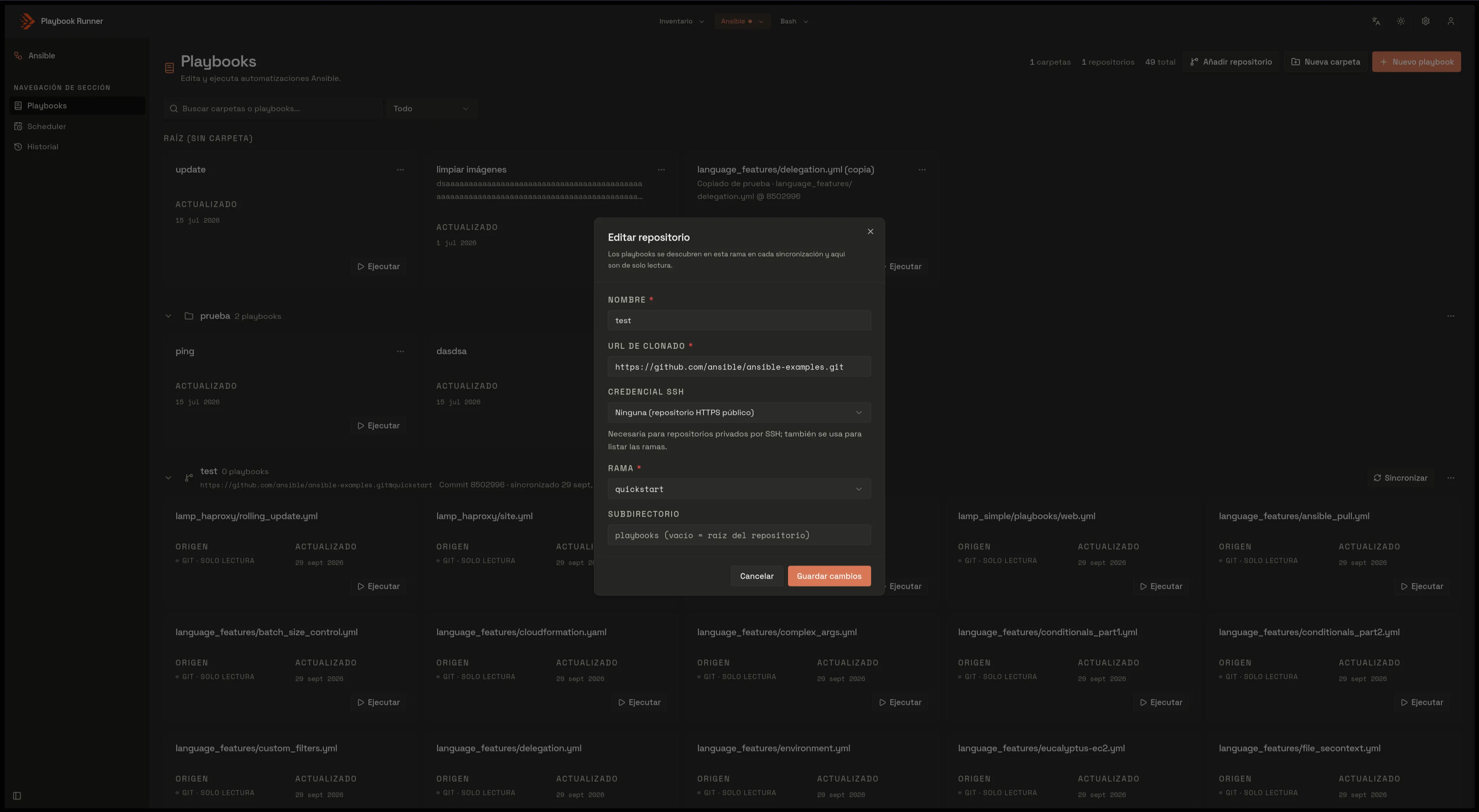Click the Nombre input field containing test
Screen dimensions: 1479x812
coord(739,321)
